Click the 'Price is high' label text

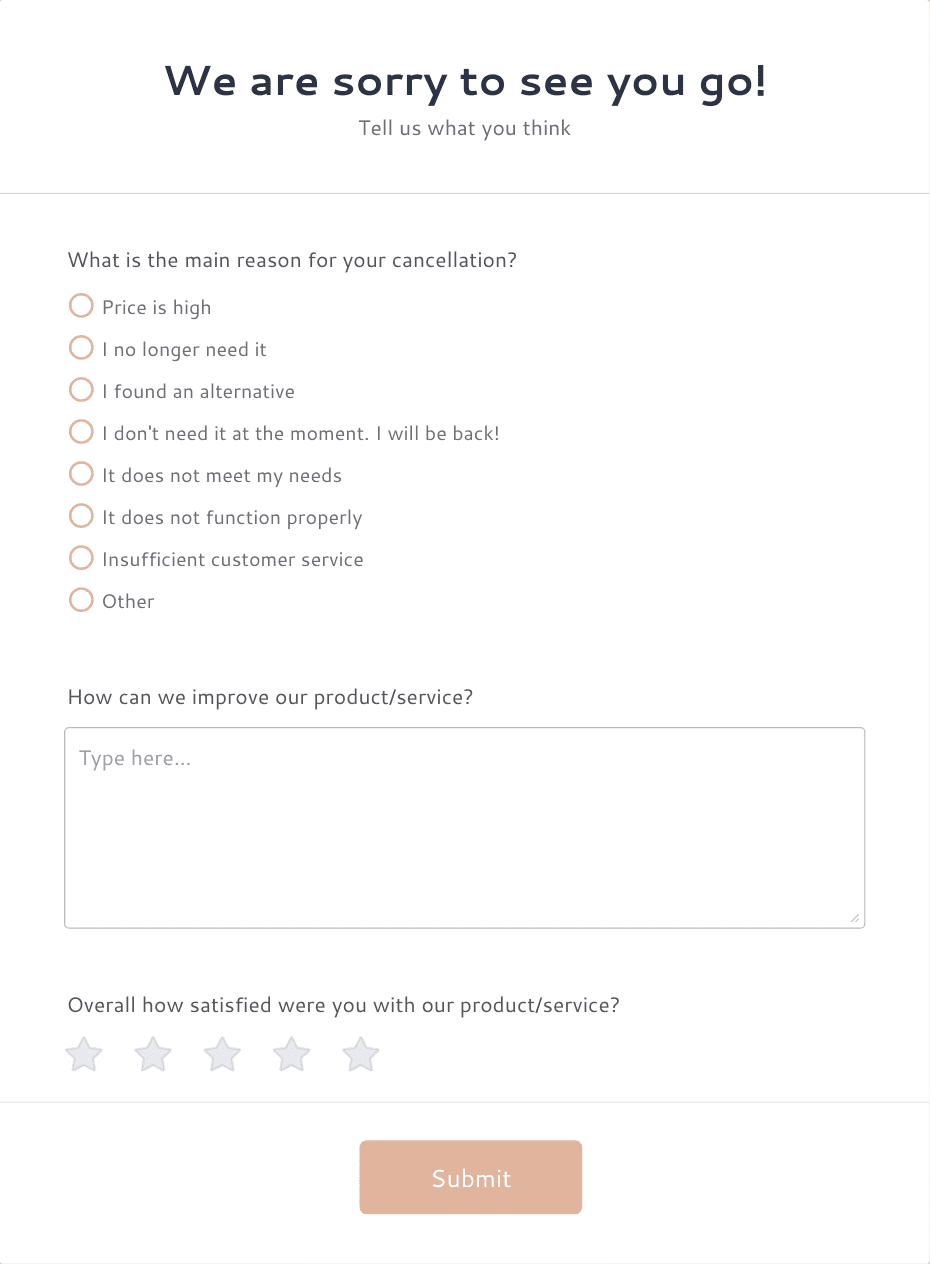click(156, 308)
